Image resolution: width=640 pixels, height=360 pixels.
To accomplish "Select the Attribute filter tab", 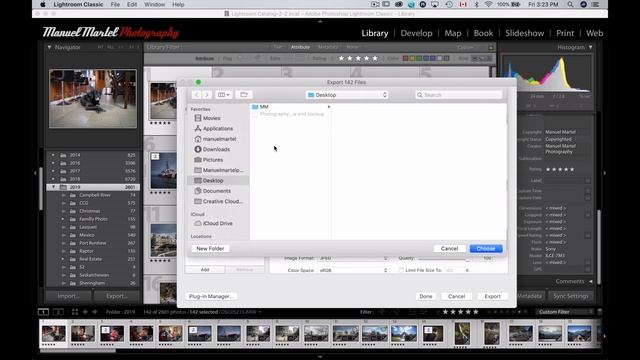I will click(x=300, y=47).
